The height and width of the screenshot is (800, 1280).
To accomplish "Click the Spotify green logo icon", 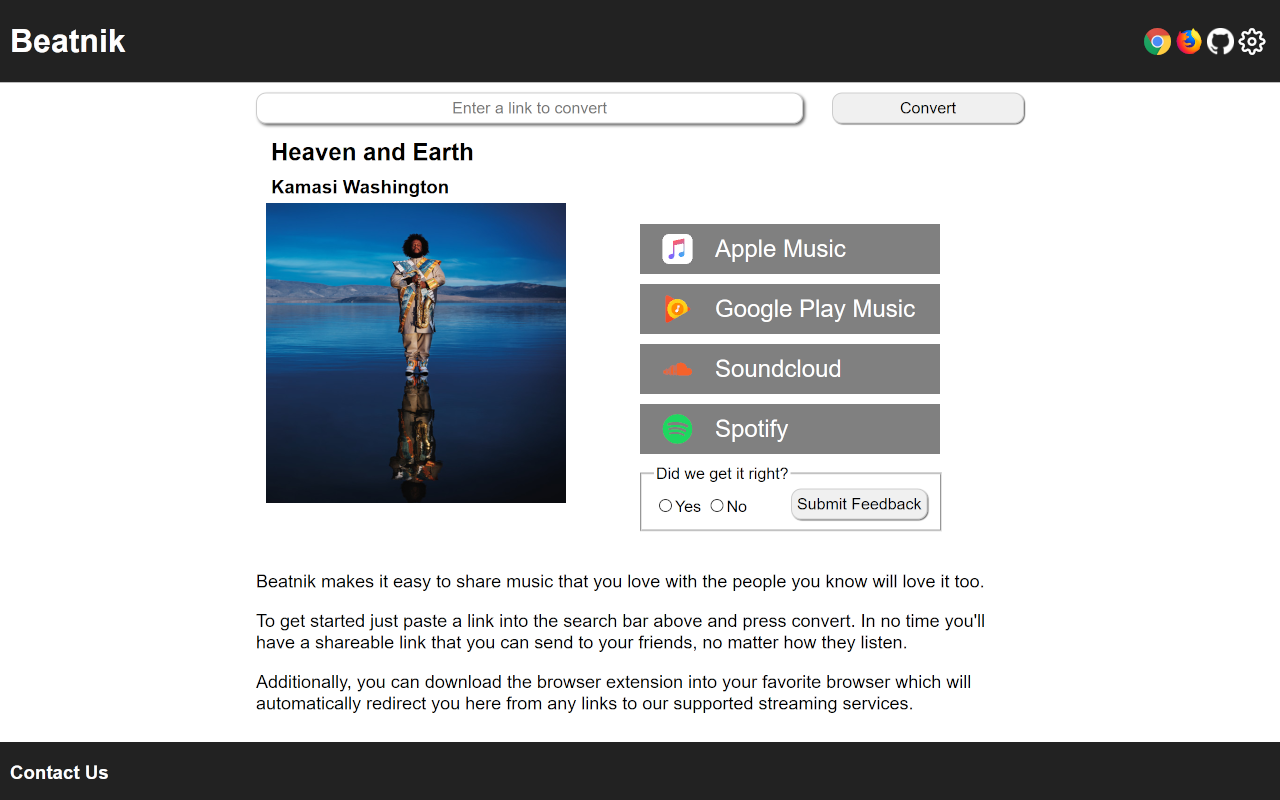I will pyautogui.click(x=677, y=429).
